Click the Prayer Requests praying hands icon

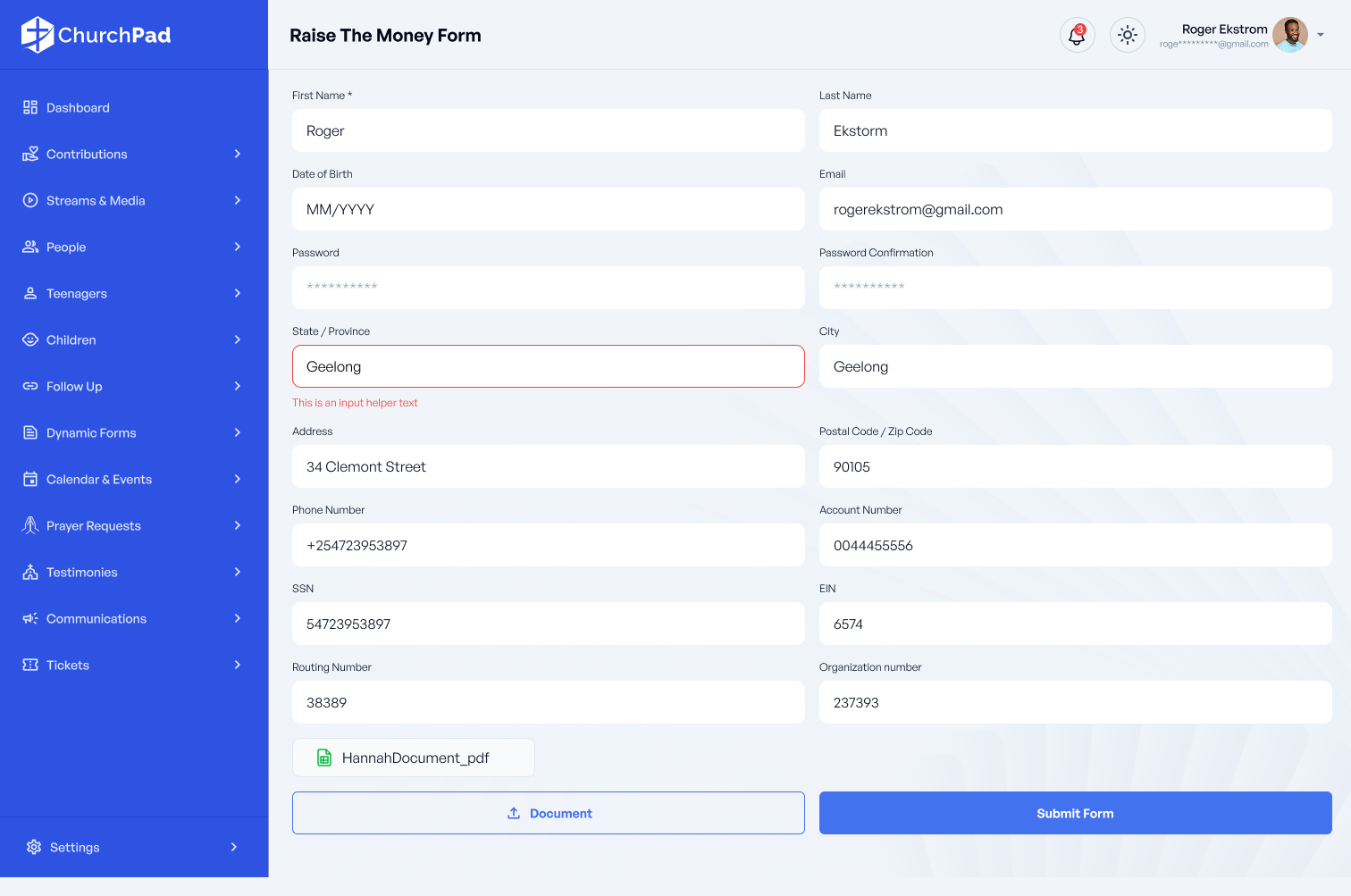click(30, 525)
